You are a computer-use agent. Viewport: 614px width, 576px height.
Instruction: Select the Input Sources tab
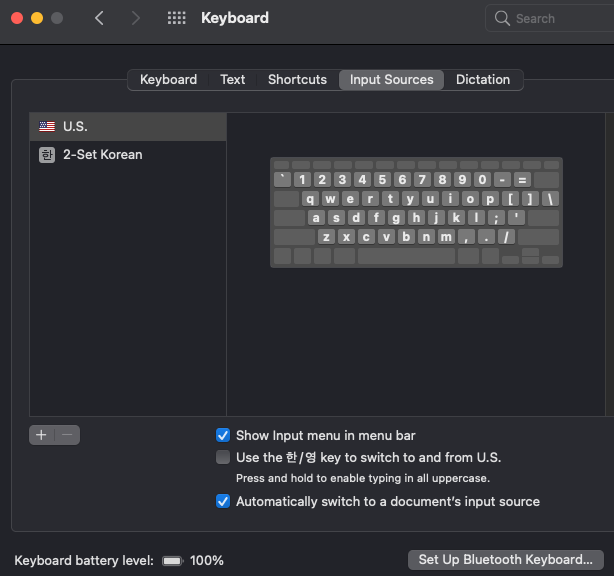(391, 80)
